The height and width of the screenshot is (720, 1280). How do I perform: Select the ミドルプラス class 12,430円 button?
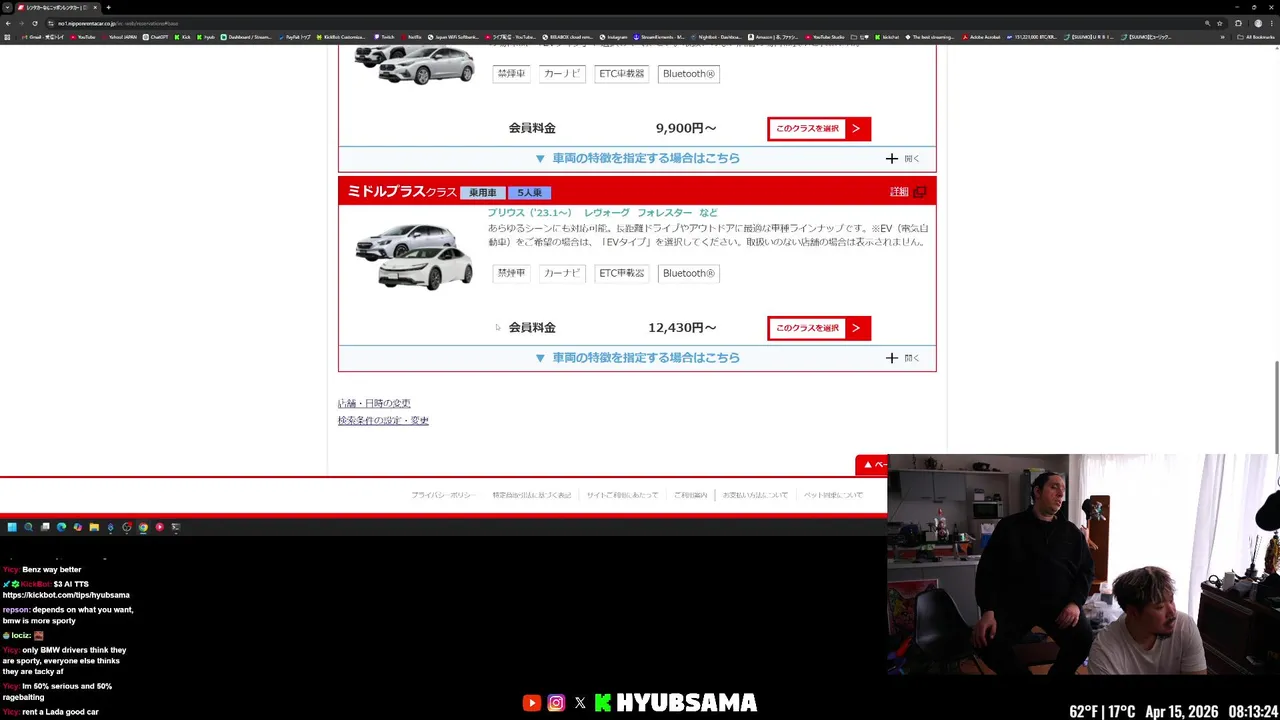(819, 328)
